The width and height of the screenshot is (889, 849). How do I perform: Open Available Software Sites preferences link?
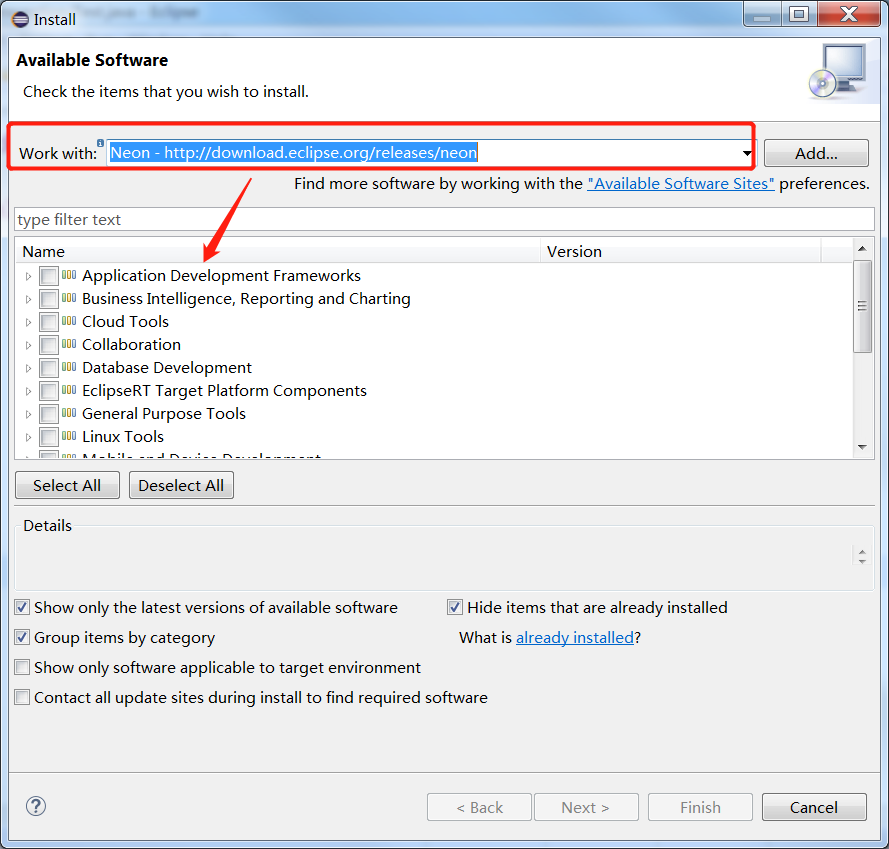680,184
